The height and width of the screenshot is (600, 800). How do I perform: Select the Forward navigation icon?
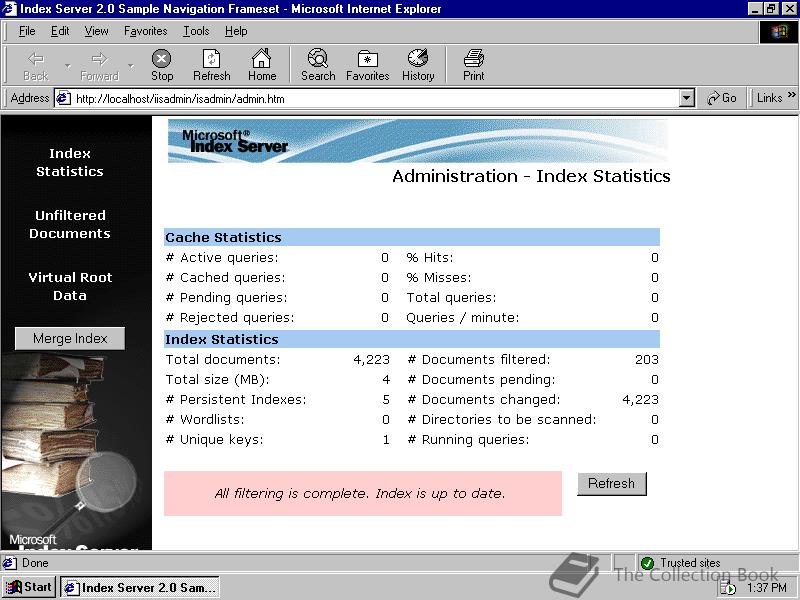(x=97, y=63)
